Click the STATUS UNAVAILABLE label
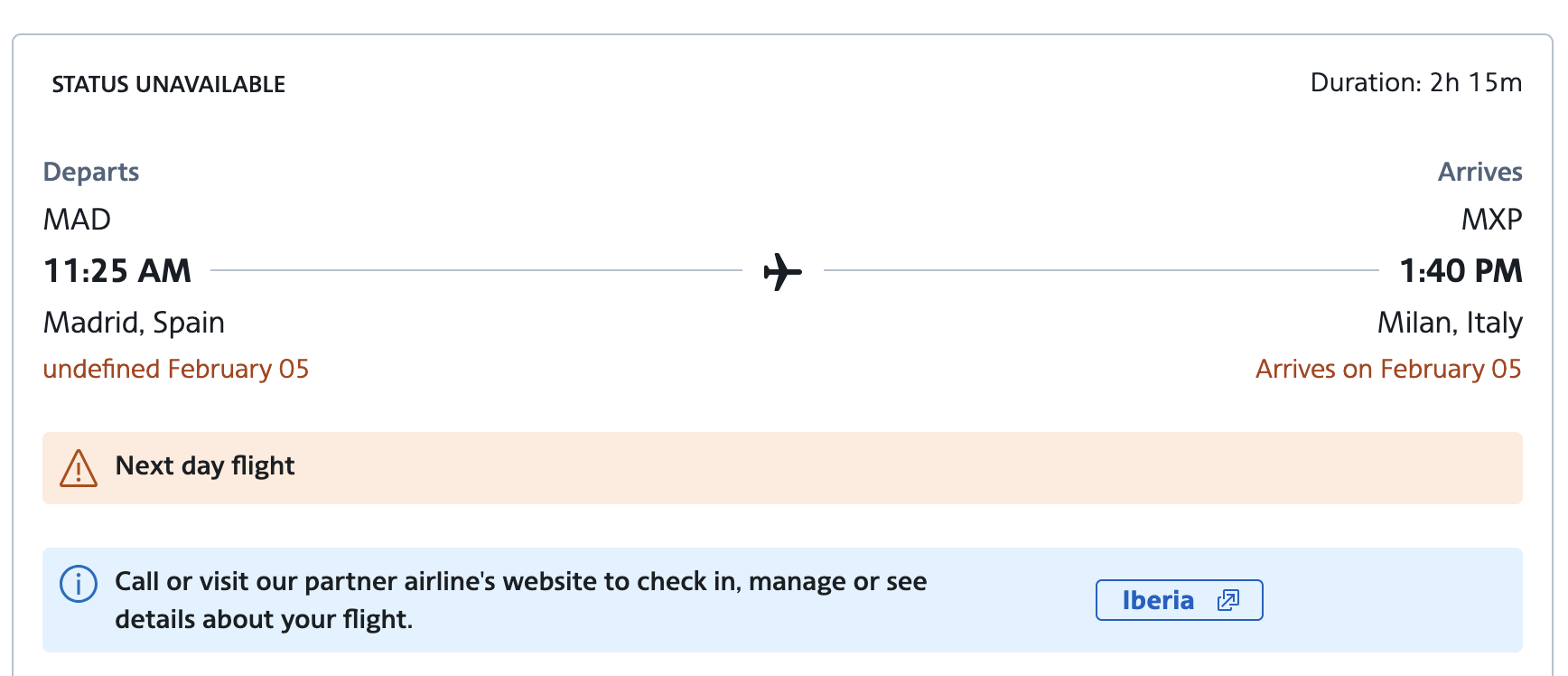 [x=169, y=84]
